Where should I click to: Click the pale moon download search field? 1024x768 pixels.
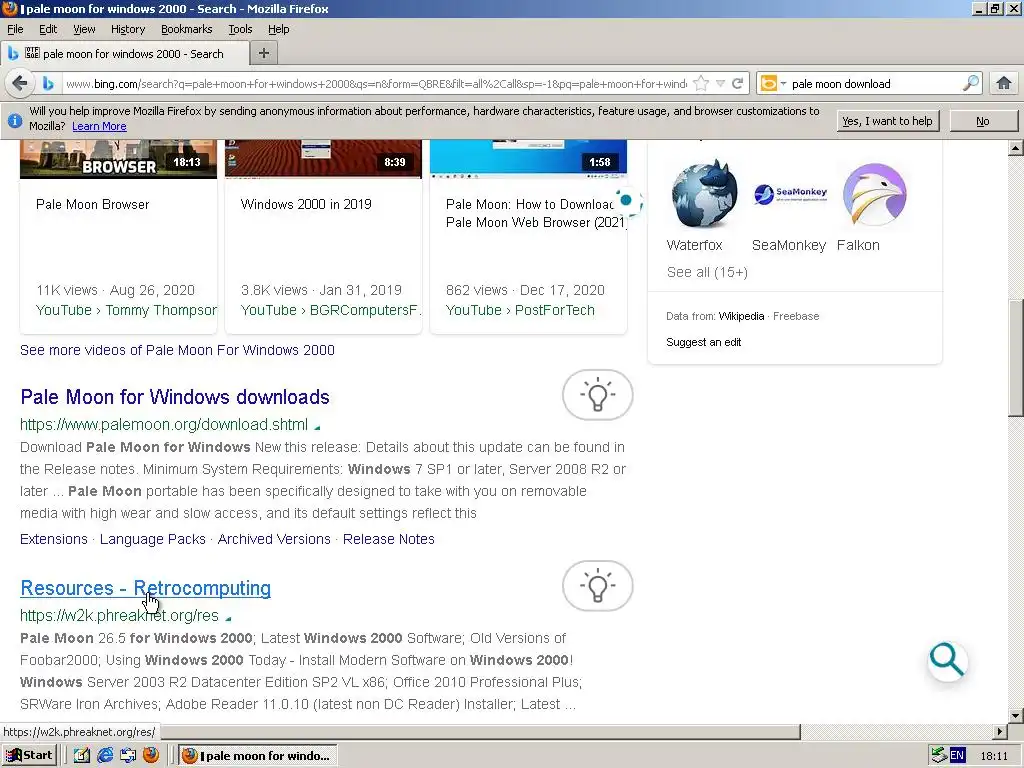(874, 84)
